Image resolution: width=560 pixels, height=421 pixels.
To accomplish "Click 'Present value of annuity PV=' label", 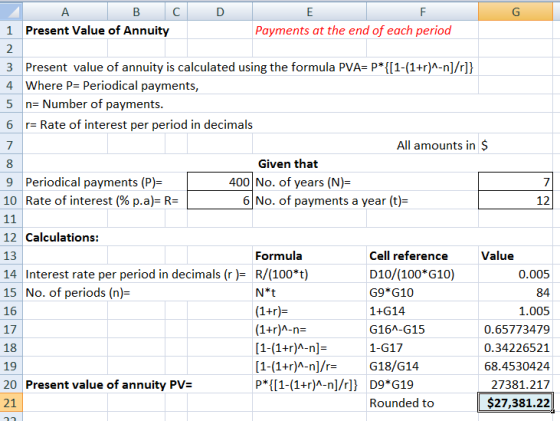I will click(x=109, y=385).
